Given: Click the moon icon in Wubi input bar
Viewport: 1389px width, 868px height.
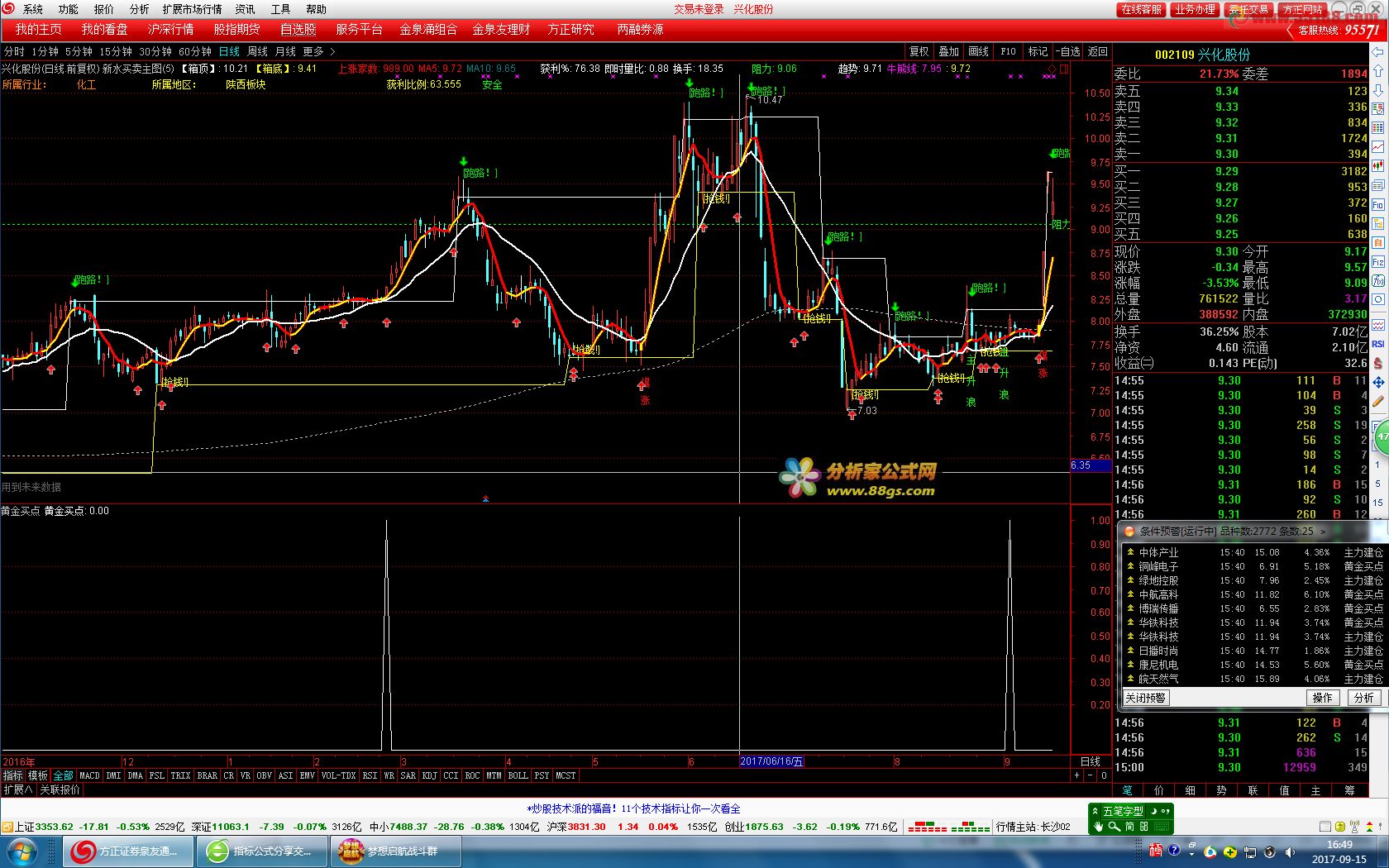Looking at the screenshot, I should pos(1153,811).
